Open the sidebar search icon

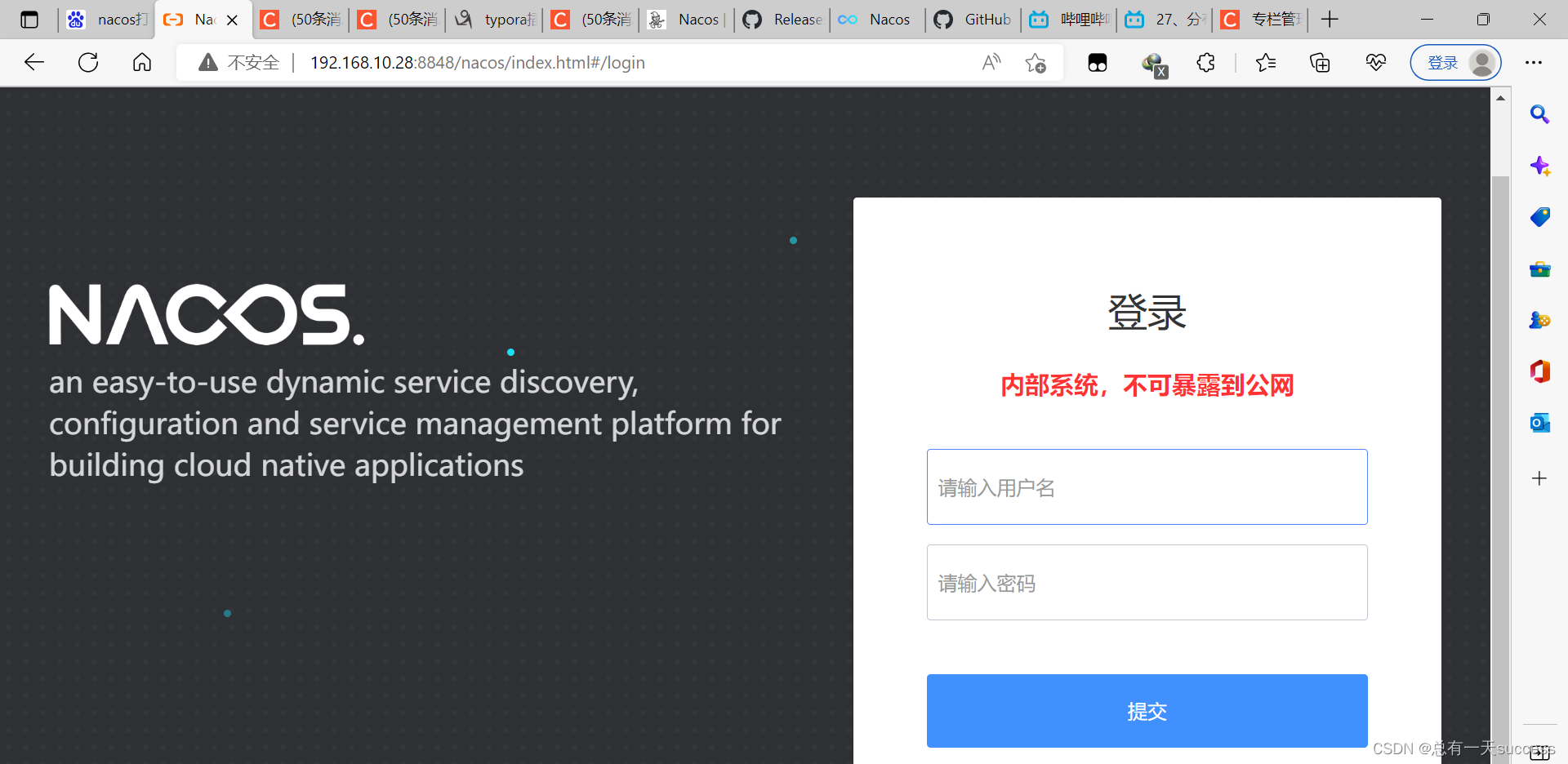[x=1539, y=114]
